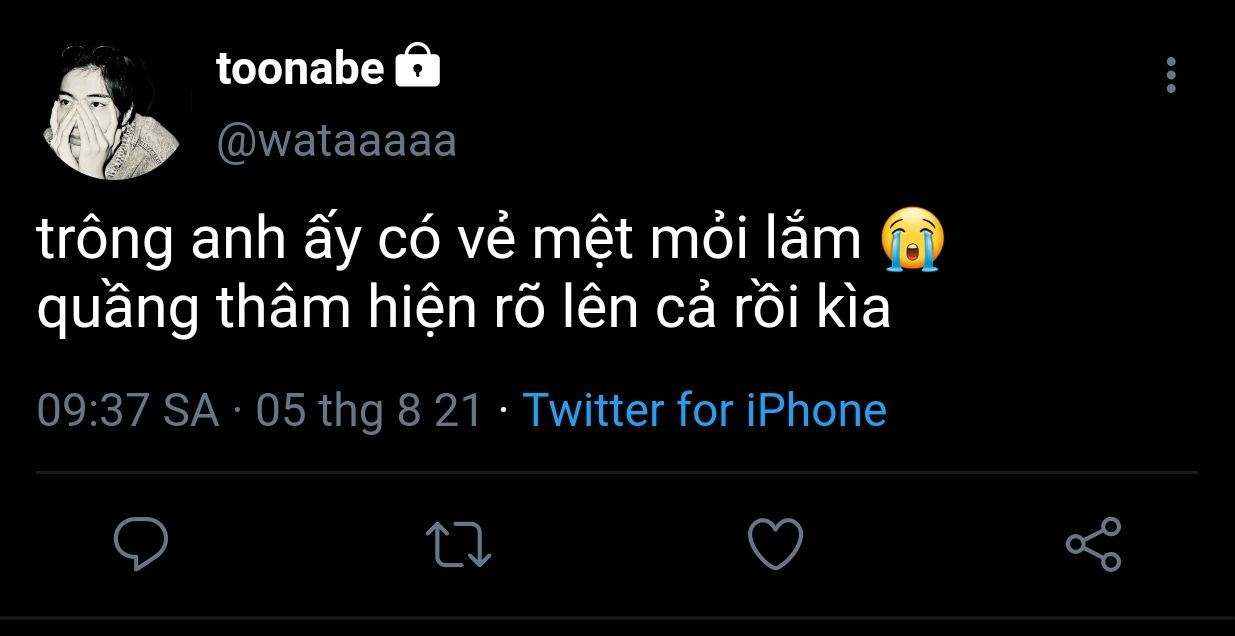The height and width of the screenshot is (636, 1235).
Task: Click the word "iPhone" in the source label
Action: pyautogui.click(x=817, y=411)
